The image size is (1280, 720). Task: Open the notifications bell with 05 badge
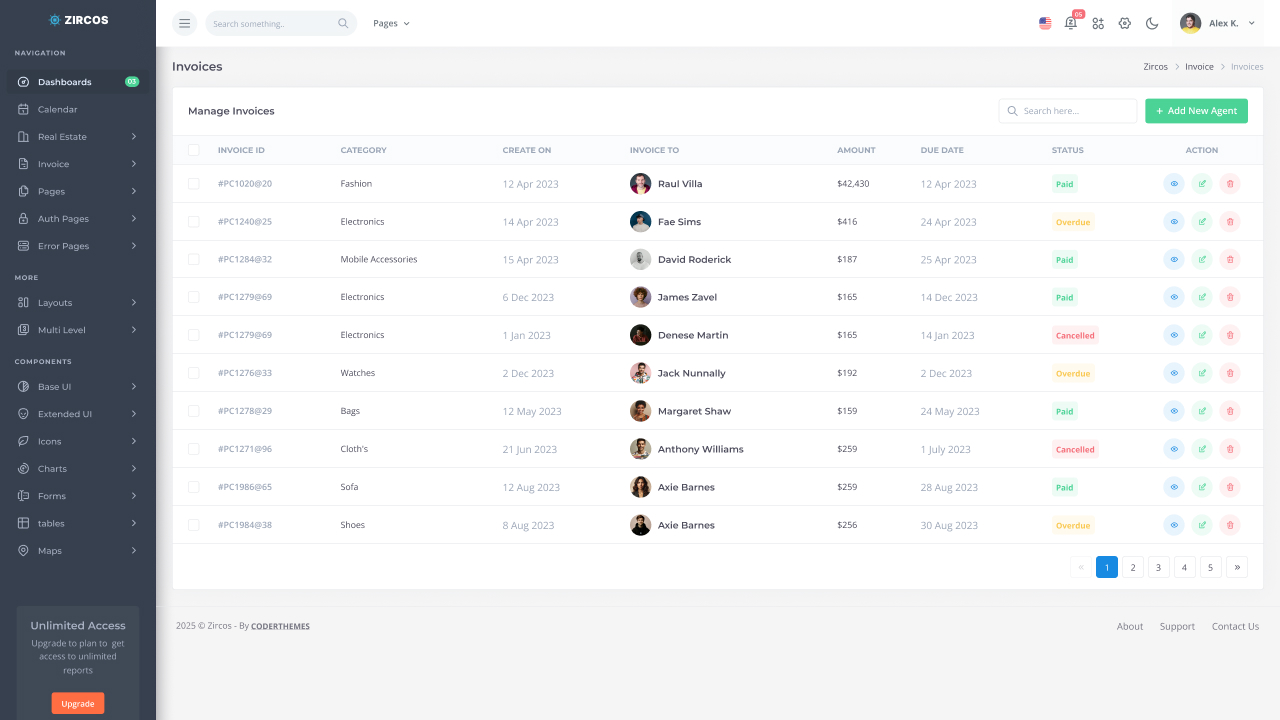pos(1070,23)
